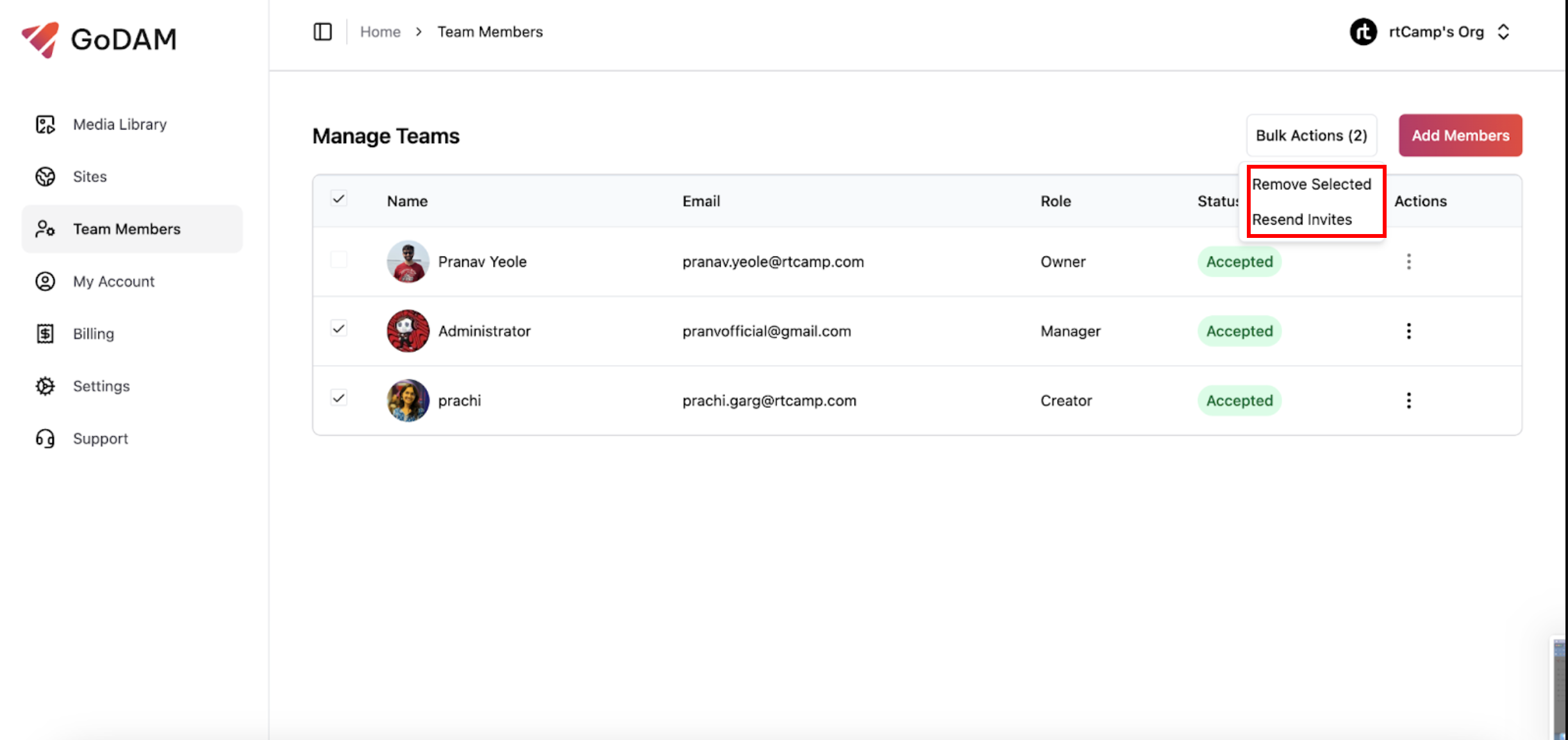
Task: Open the Settings gear item
Action: pyautogui.click(x=101, y=386)
